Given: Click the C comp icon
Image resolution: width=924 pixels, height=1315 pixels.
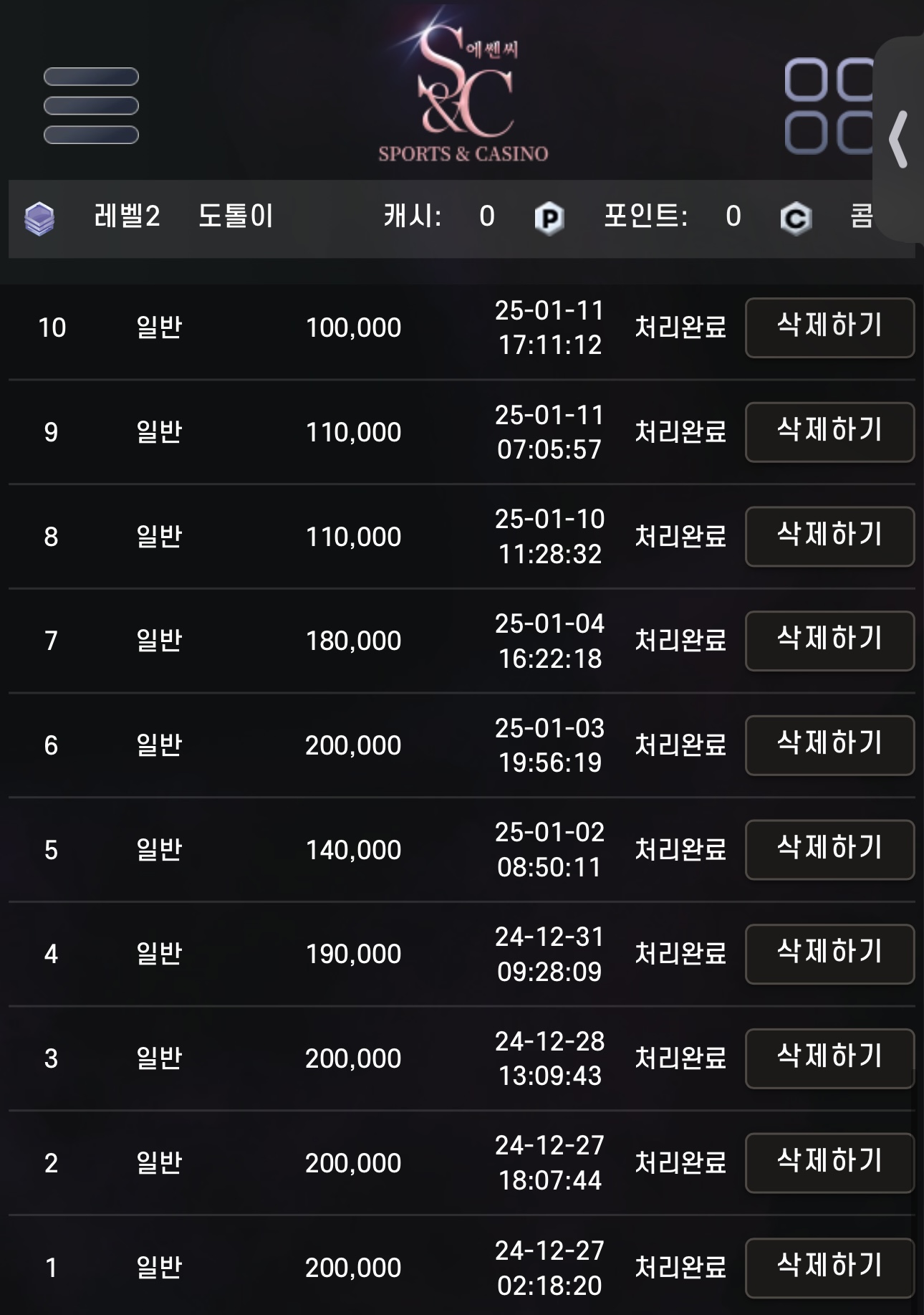Looking at the screenshot, I should click(x=795, y=218).
